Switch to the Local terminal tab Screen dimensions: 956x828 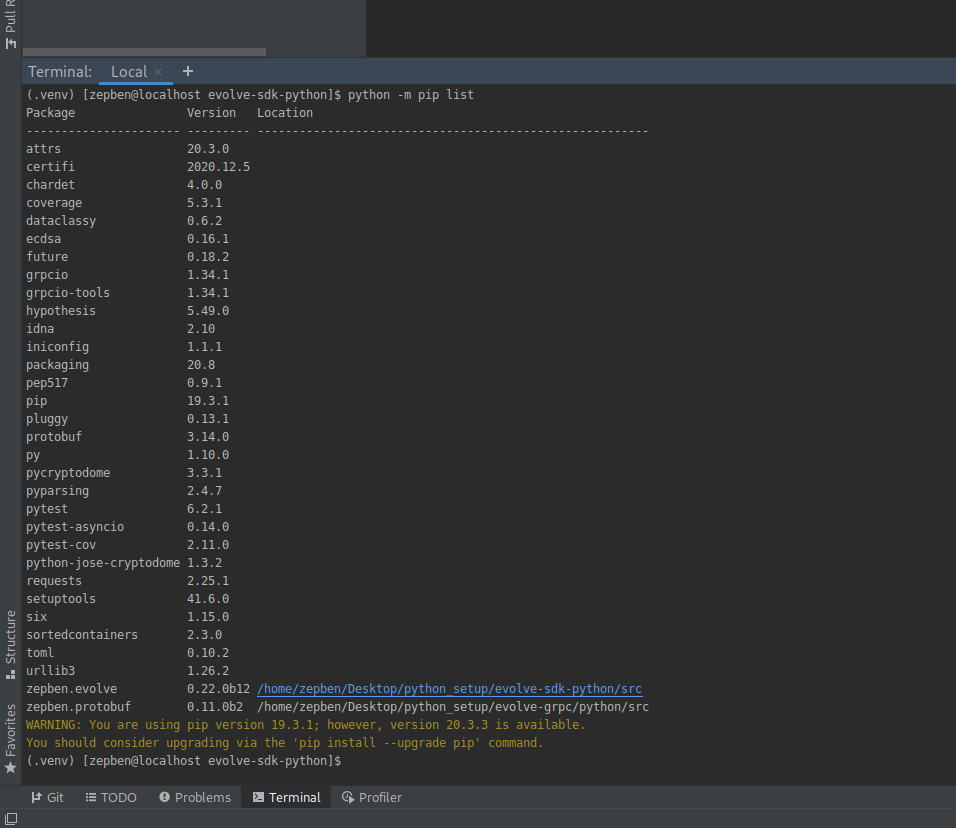(x=128, y=72)
